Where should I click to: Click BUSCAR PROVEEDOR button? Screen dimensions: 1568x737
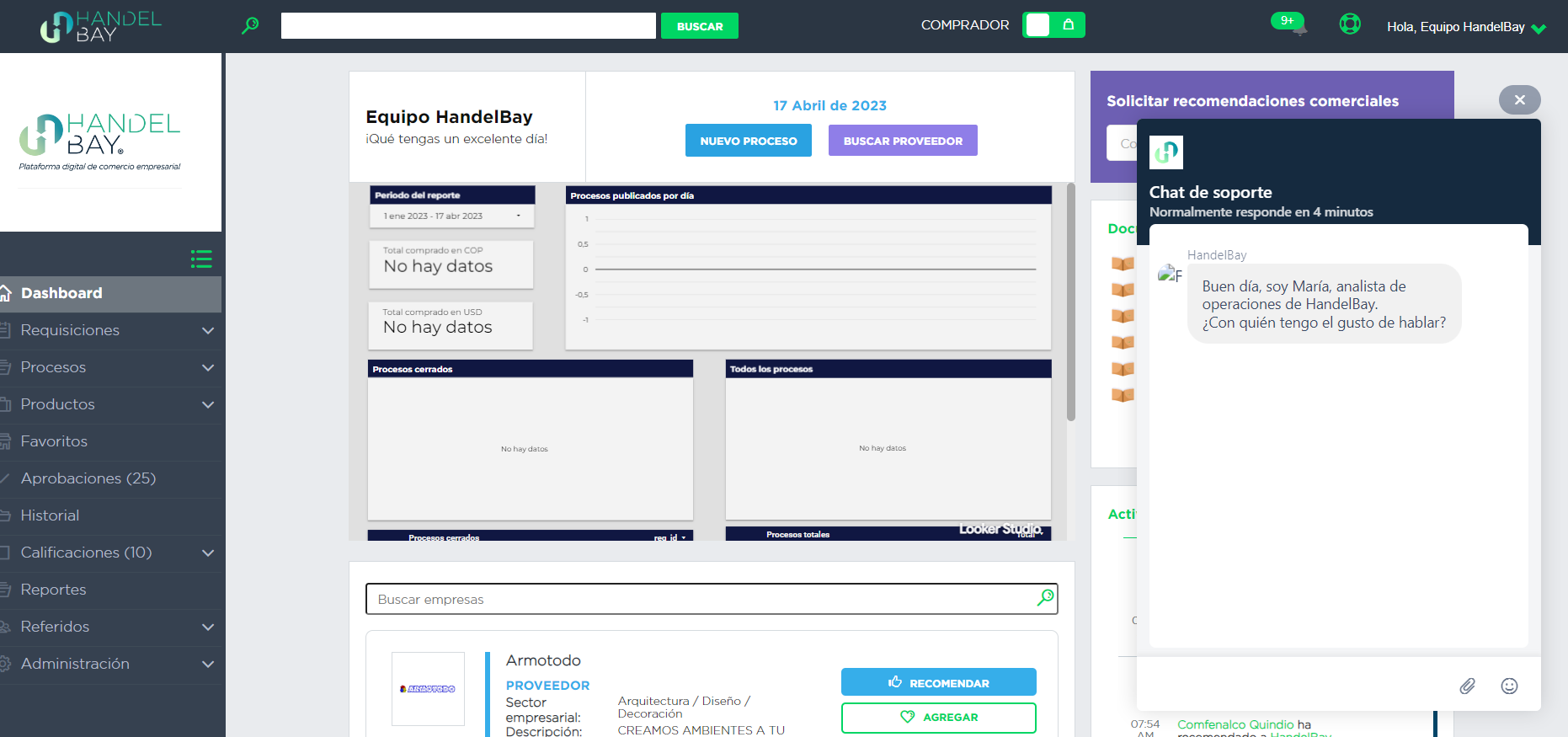tap(903, 141)
